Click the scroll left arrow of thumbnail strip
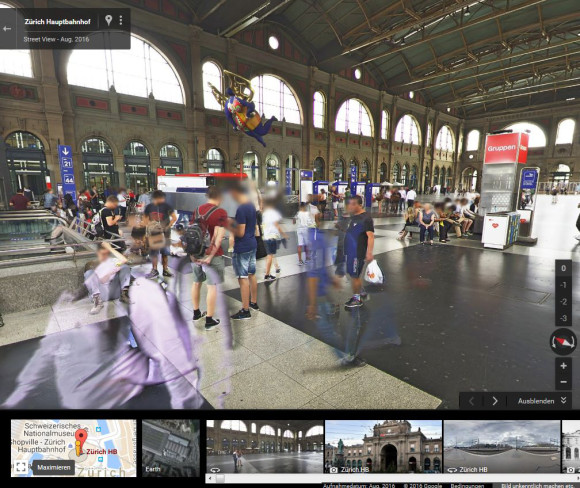The height and width of the screenshot is (488, 580). click(x=210, y=478)
